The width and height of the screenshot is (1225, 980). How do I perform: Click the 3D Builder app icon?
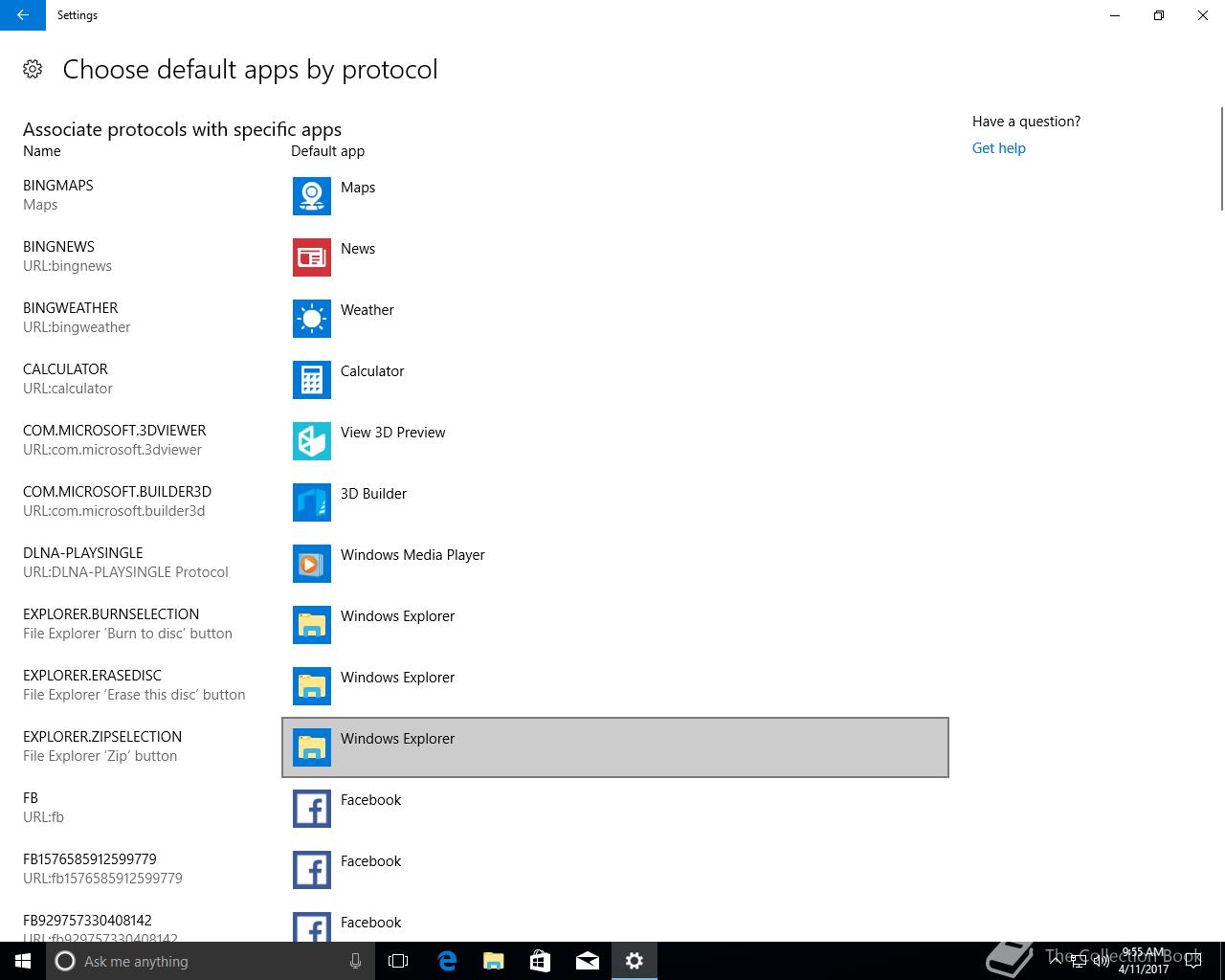(x=312, y=502)
